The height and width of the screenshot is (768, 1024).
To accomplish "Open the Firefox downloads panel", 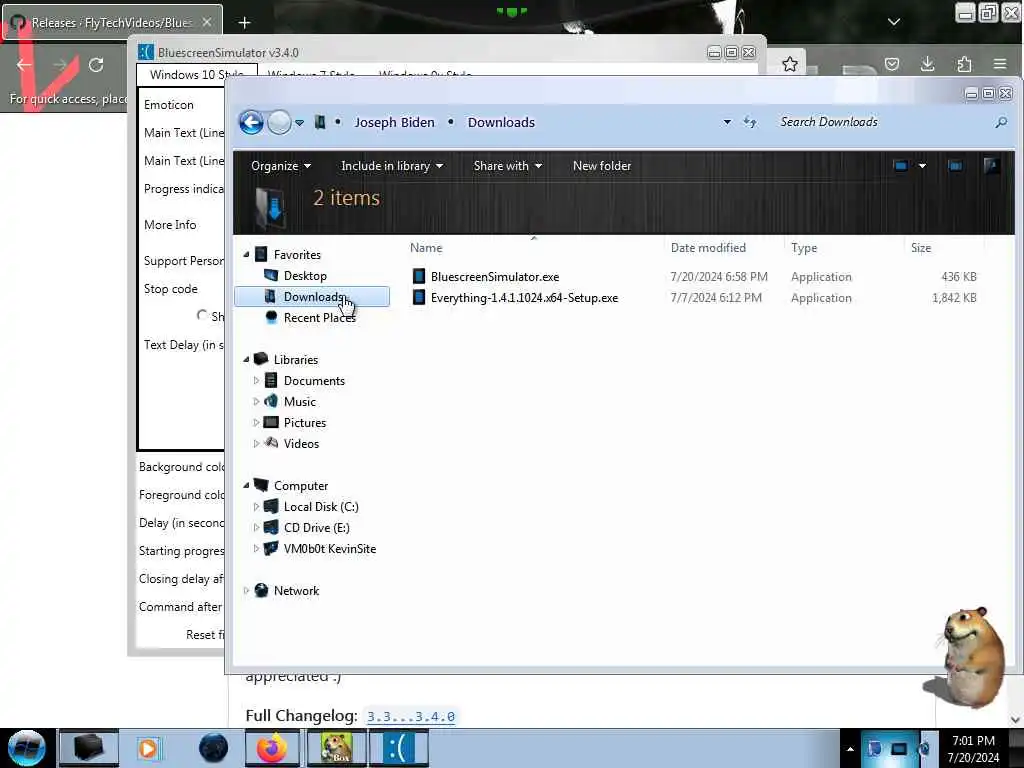I will pyautogui.click(x=927, y=64).
